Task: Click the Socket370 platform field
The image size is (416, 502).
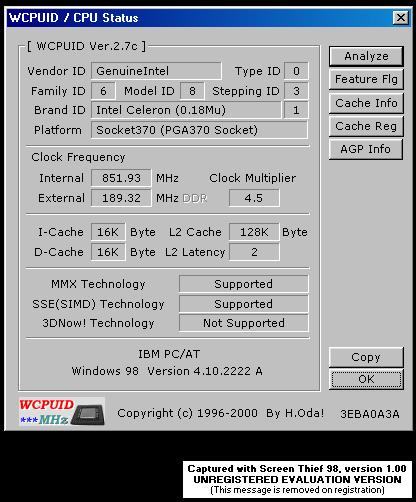Action: click(199, 130)
